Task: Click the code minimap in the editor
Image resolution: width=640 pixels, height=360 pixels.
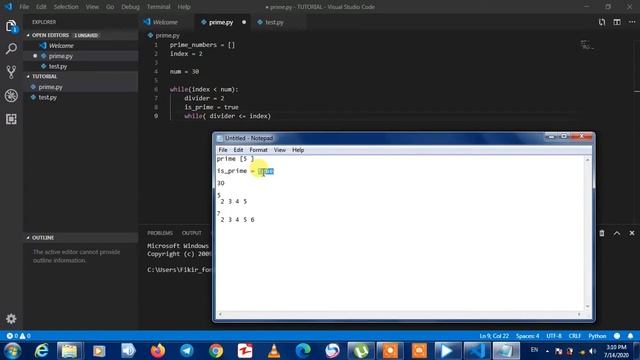Action: (x=587, y=45)
